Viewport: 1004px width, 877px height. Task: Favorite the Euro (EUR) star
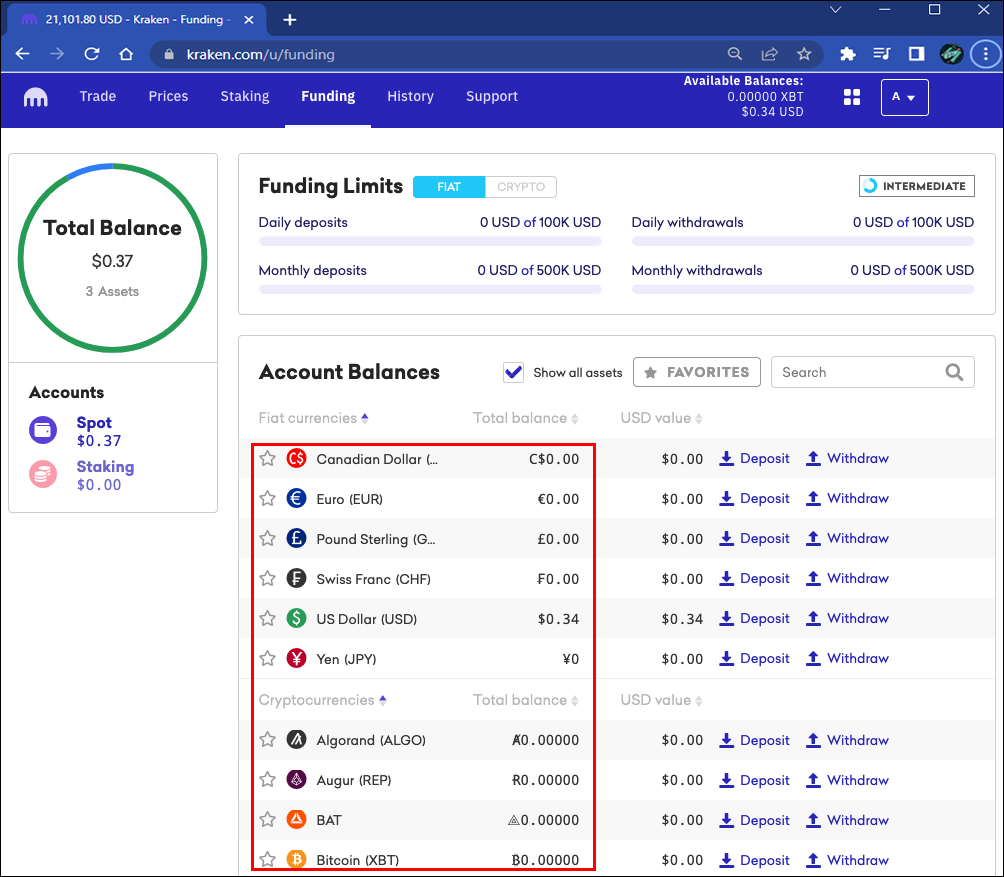268,498
